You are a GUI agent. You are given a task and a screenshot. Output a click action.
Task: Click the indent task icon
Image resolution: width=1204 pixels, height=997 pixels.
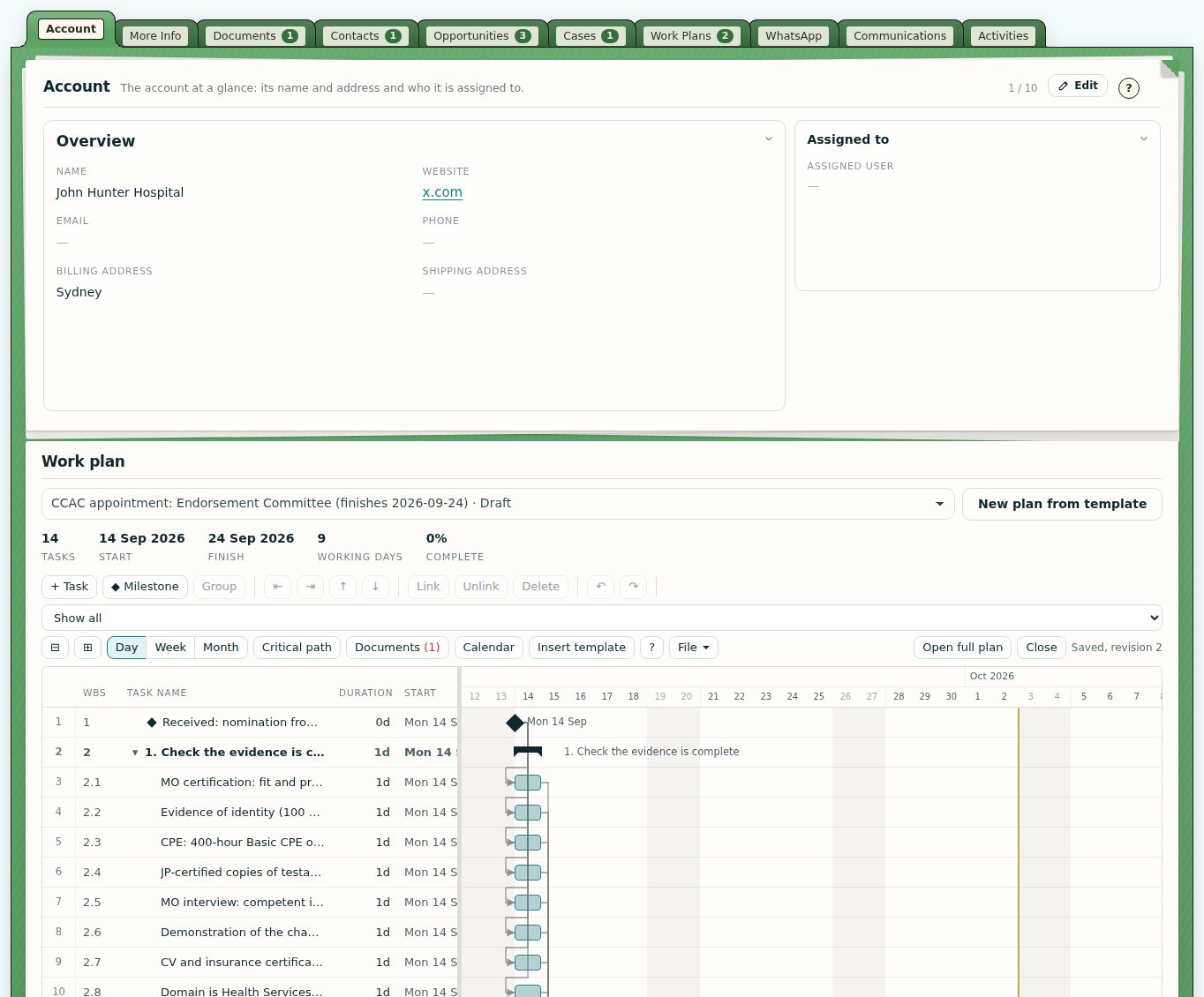(310, 587)
